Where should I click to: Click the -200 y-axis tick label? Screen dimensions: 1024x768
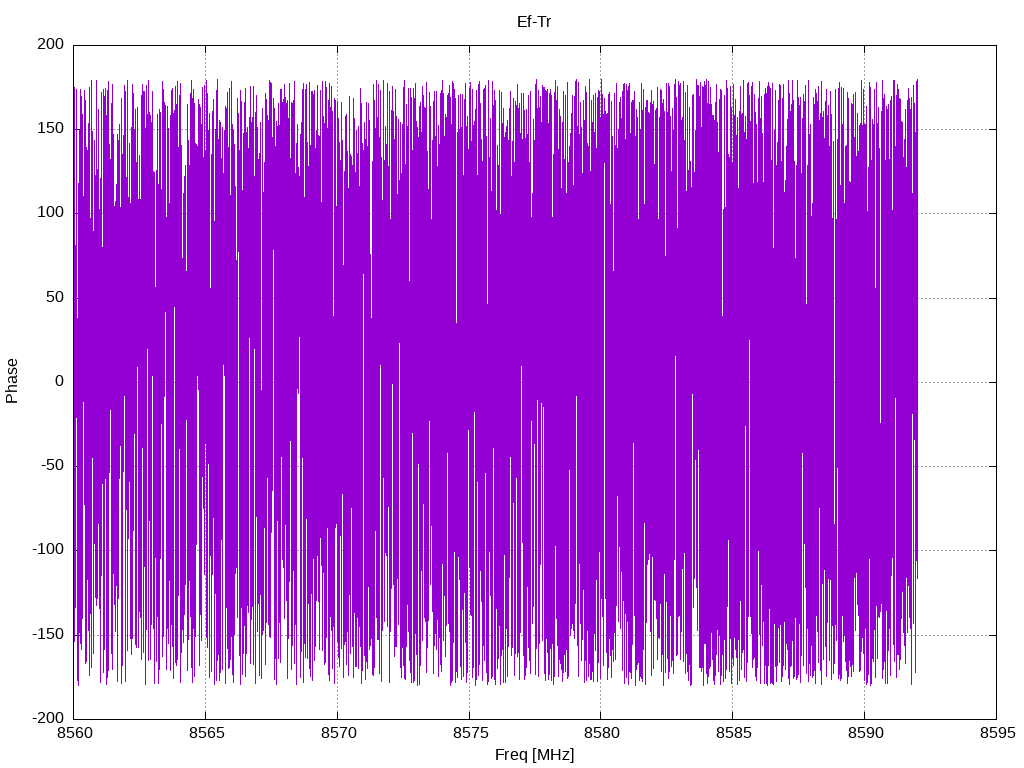tap(48, 718)
